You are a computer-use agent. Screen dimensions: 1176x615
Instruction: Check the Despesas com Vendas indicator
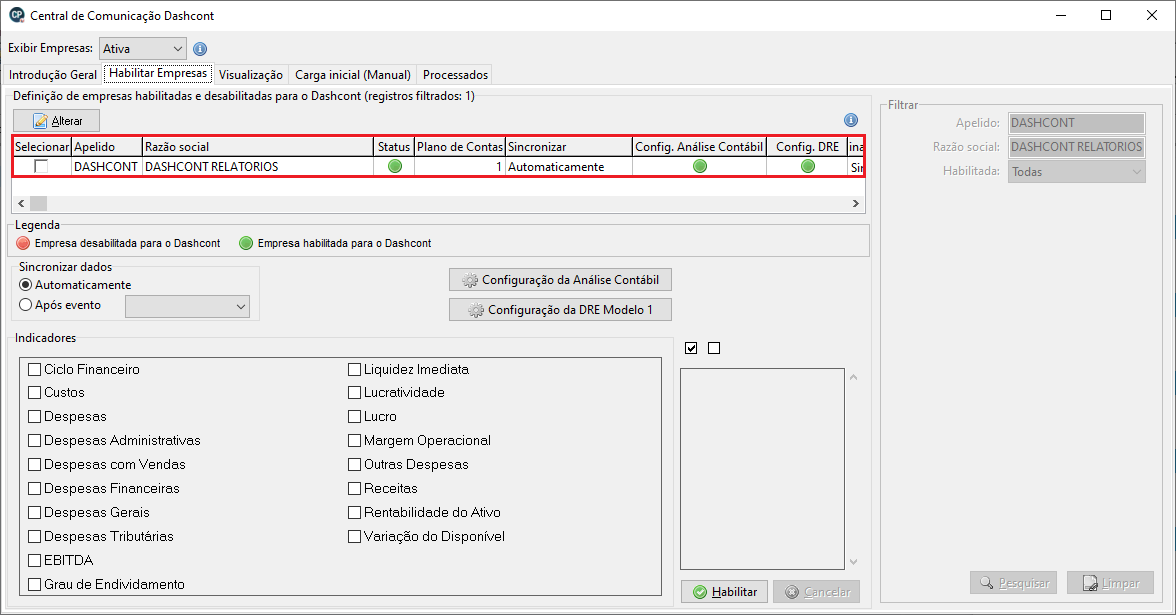(34, 465)
